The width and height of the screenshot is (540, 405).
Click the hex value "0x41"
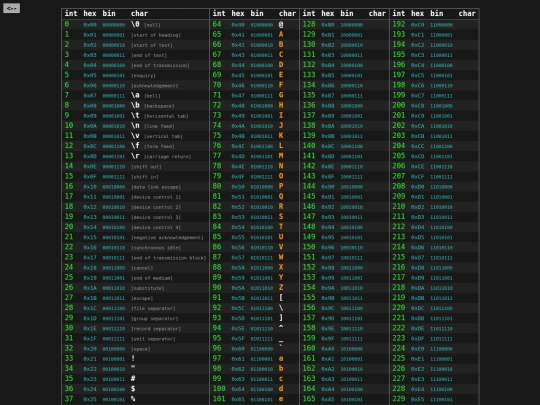pos(238,35)
